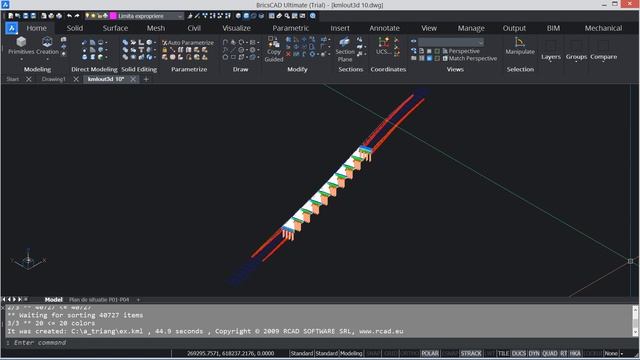Click the Modeling workspace button in status bar
The width and height of the screenshot is (640, 360).
tap(351, 353)
